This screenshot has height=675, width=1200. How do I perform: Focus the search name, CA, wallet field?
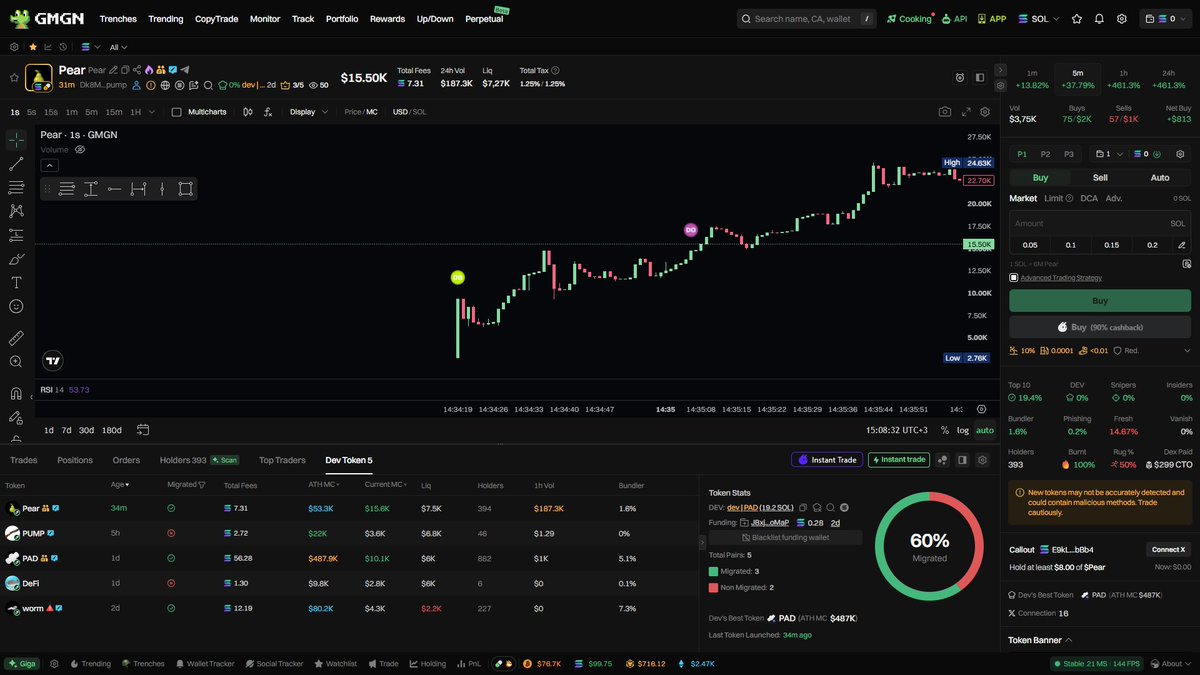[806, 19]
